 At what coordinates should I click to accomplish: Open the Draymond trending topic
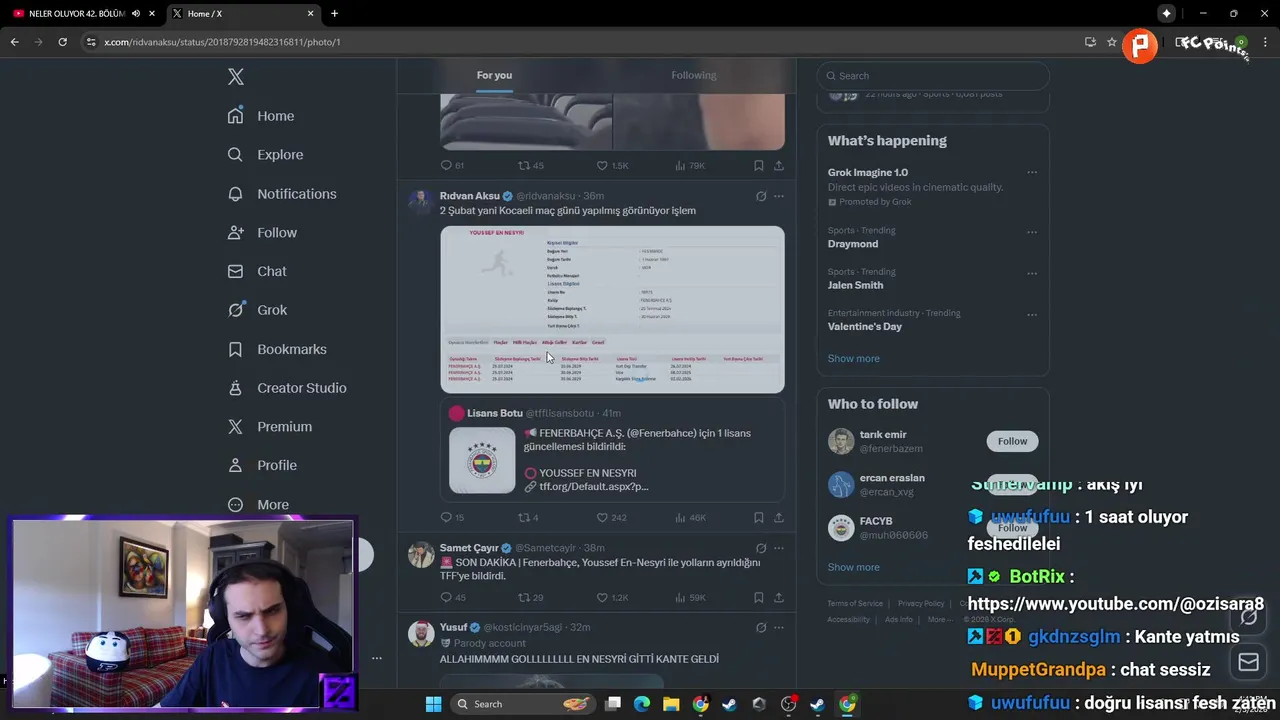(x=853, y=244)
